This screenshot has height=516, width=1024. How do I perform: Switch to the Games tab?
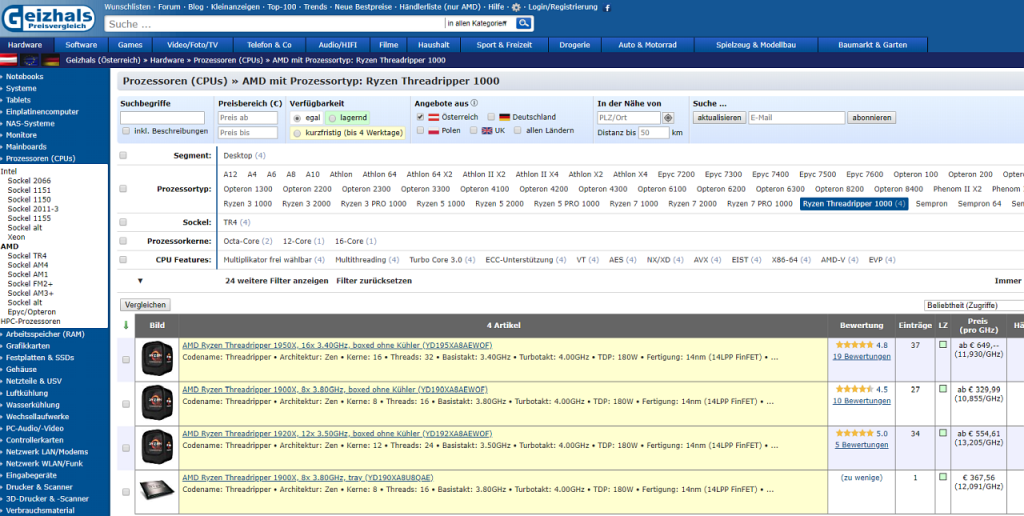pyautogui.click(x=130, y=45)
